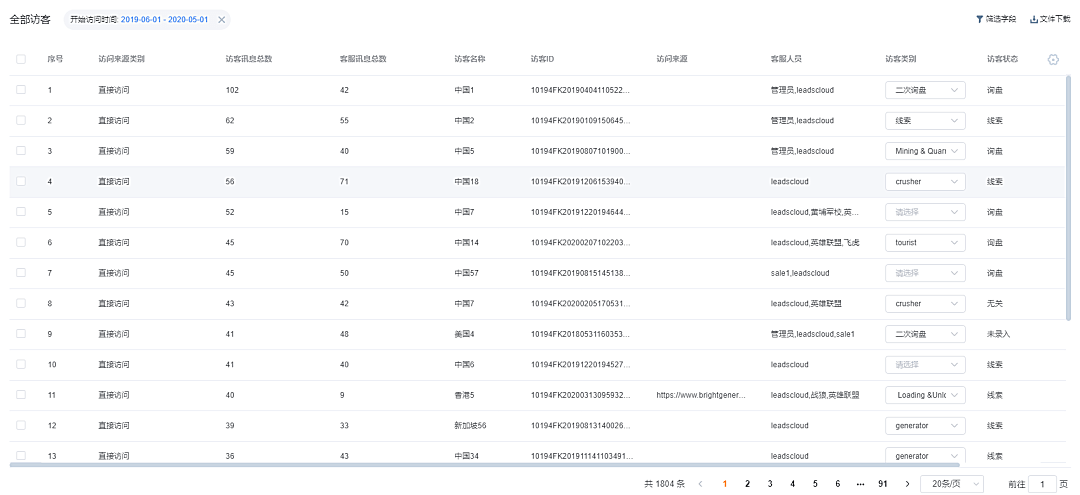Click visitor ID 10194FK20200207102203
This screenshot has height=495, width=1080.
(580, 242)
